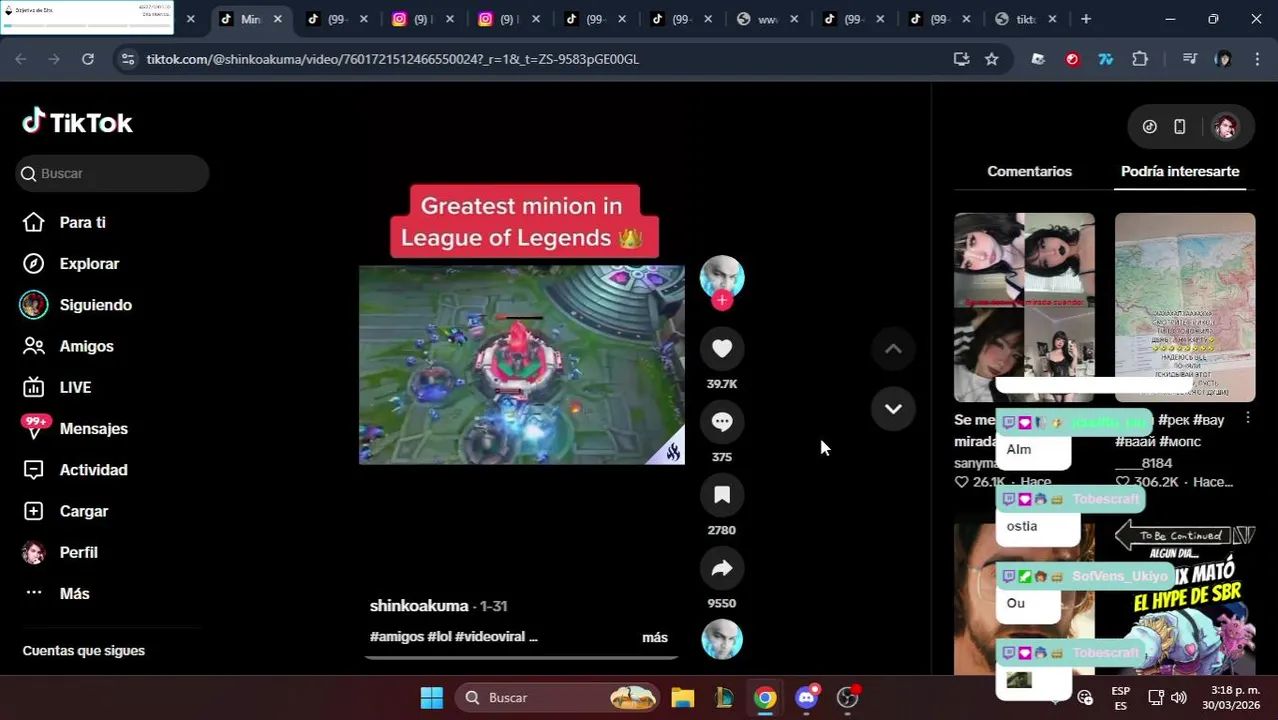The image size is (1278, 720).
Task: Open the install app icon in address bar
Action: pos(961,59)
